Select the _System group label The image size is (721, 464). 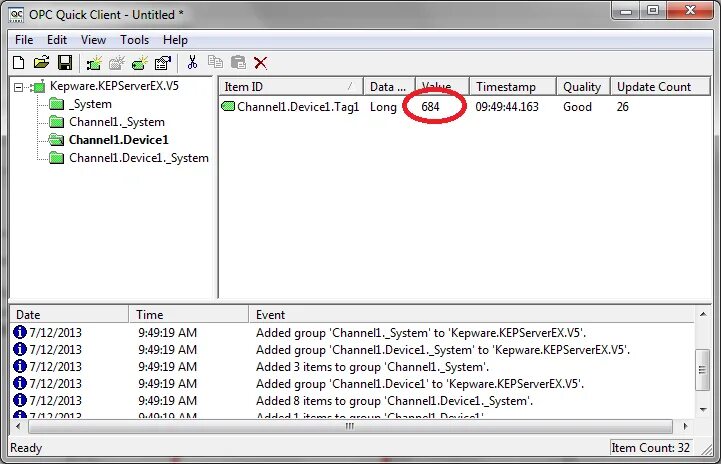(x=90, y=104)
